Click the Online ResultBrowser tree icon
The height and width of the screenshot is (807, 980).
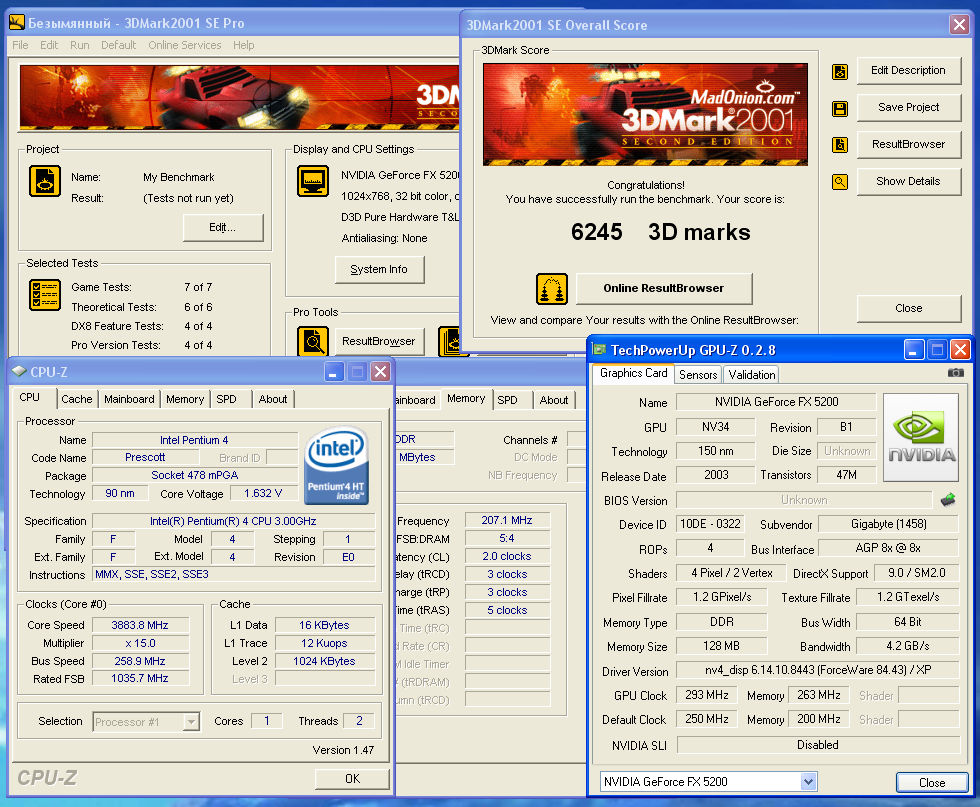pyautogui.click(x=551, y=289)
